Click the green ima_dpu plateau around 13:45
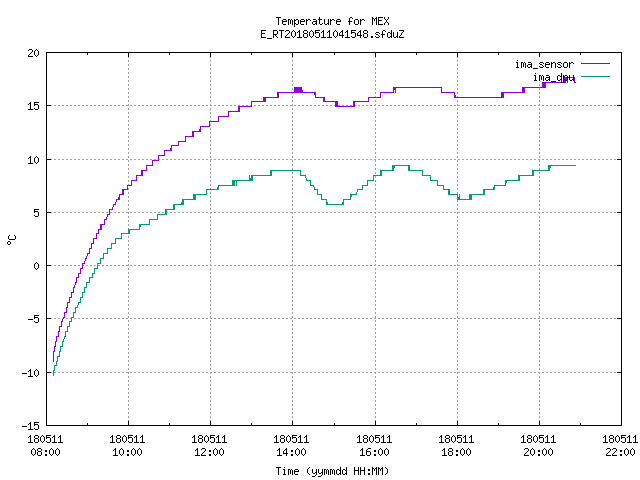This screenshot has width=640, height=480. click(286, 171)
